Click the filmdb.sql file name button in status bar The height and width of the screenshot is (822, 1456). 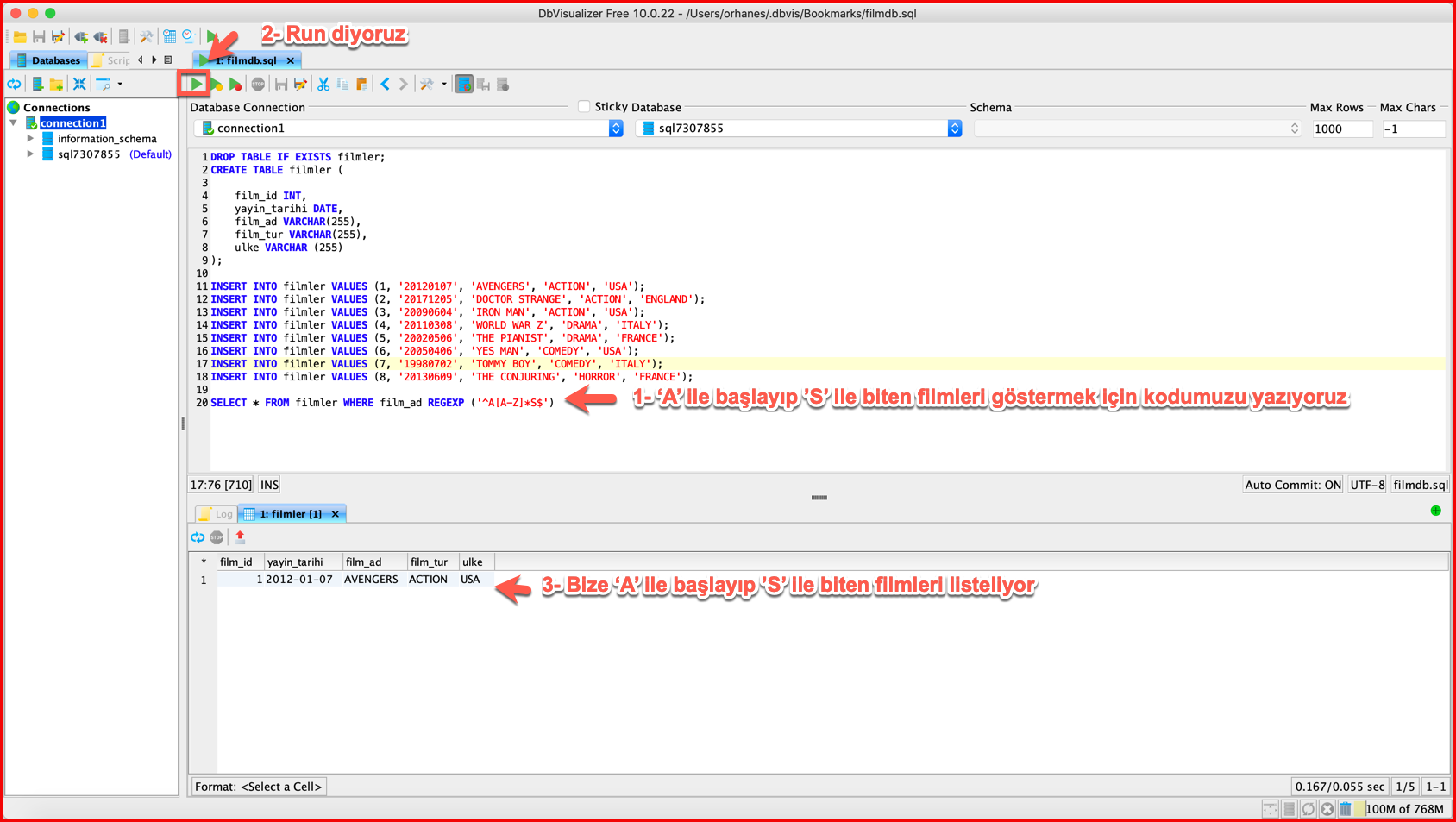click(x=1421, y=485)
